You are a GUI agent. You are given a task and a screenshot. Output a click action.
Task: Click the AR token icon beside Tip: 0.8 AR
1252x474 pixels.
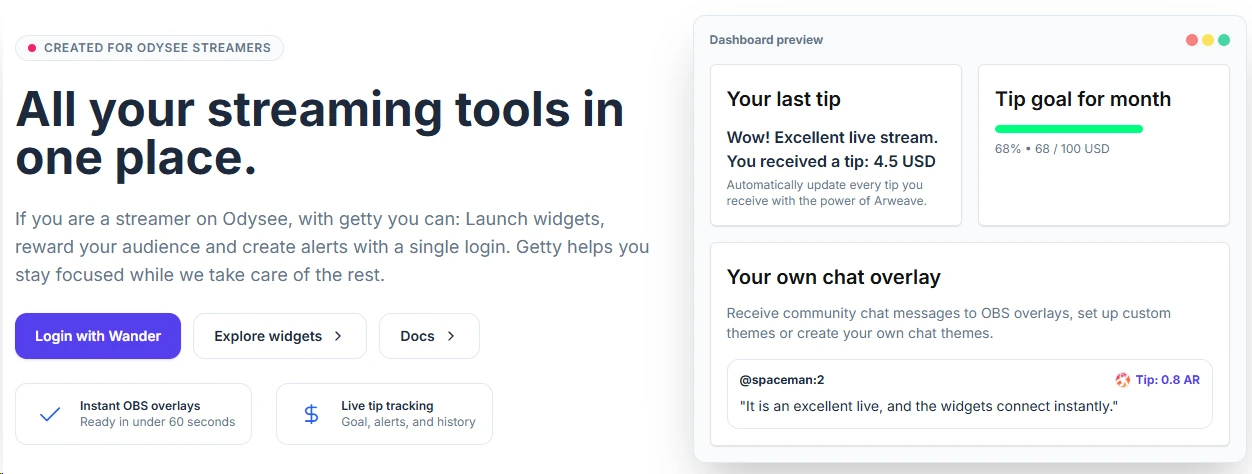click(1123, 380)
